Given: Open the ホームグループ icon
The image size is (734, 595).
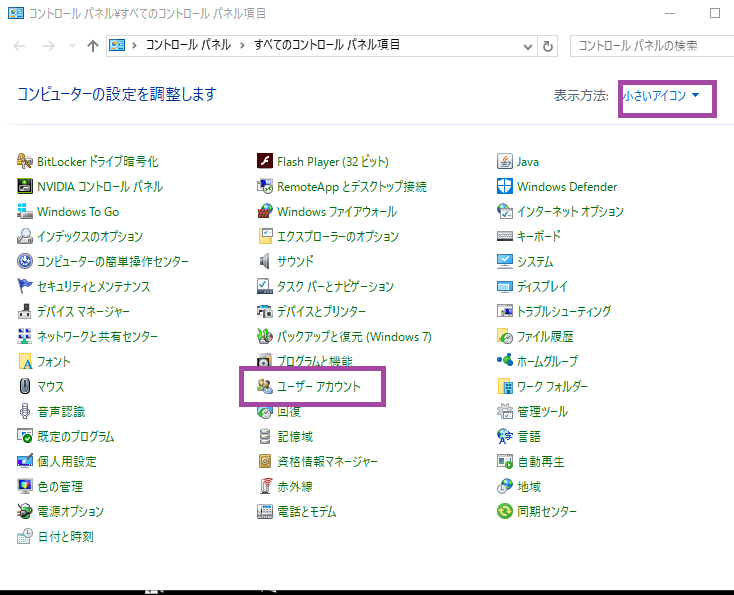Looking at the screenshot, I should click(x=505, y=361).
